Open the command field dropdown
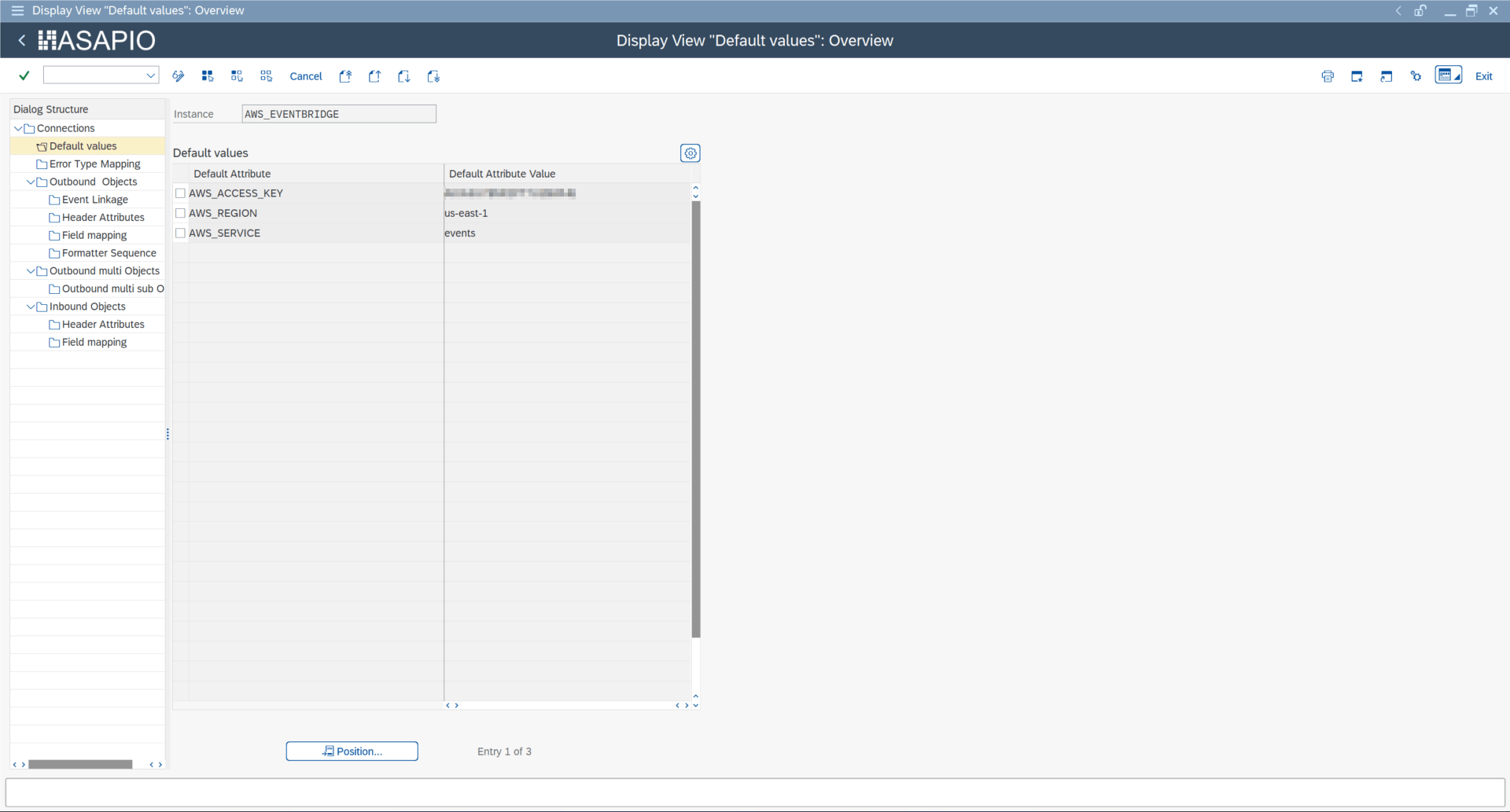 150,76
